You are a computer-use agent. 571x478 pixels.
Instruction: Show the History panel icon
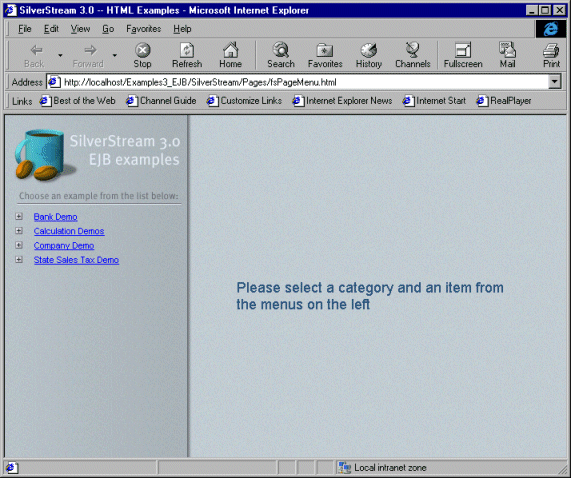coord(369,50)
